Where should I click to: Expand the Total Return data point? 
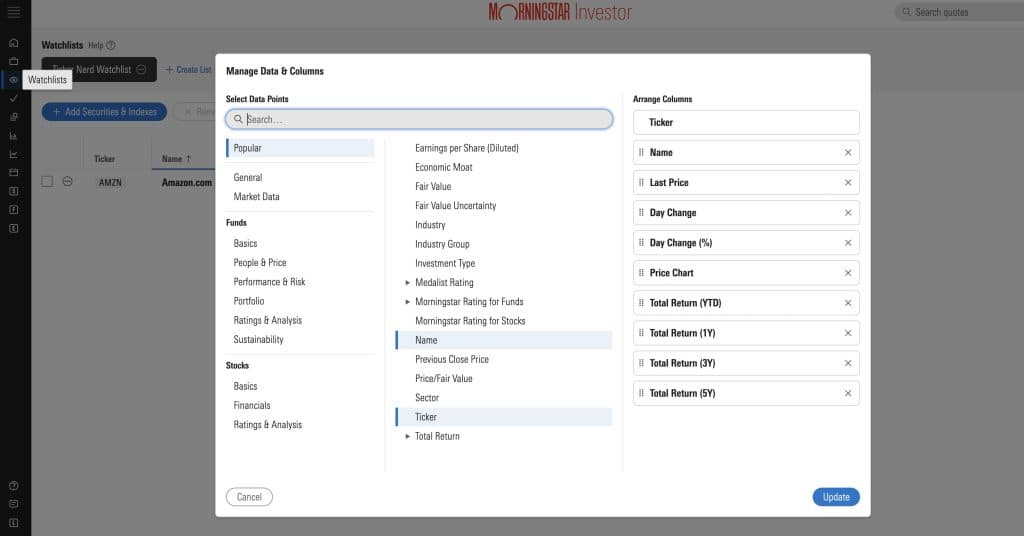point(408,436)
